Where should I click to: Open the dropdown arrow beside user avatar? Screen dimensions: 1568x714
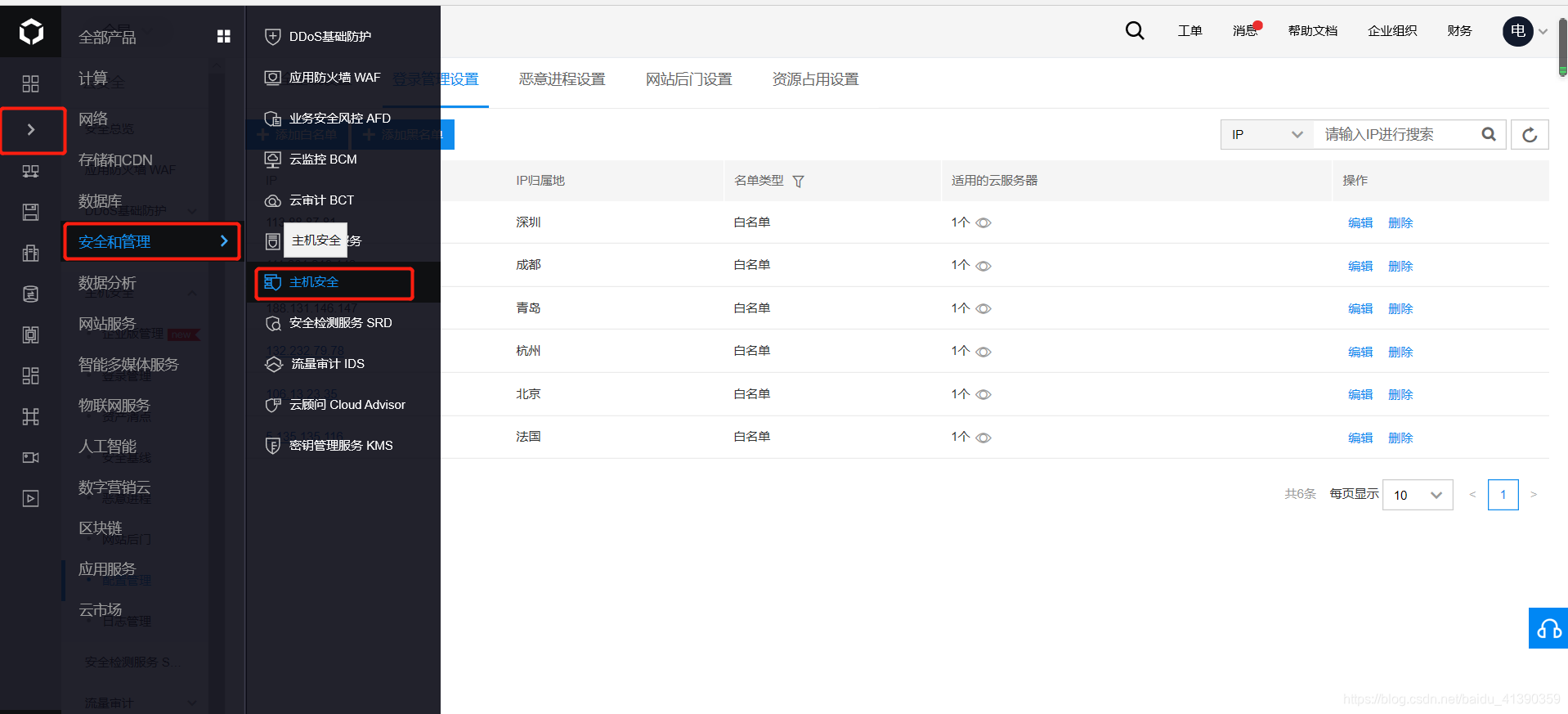point(1543,32)
